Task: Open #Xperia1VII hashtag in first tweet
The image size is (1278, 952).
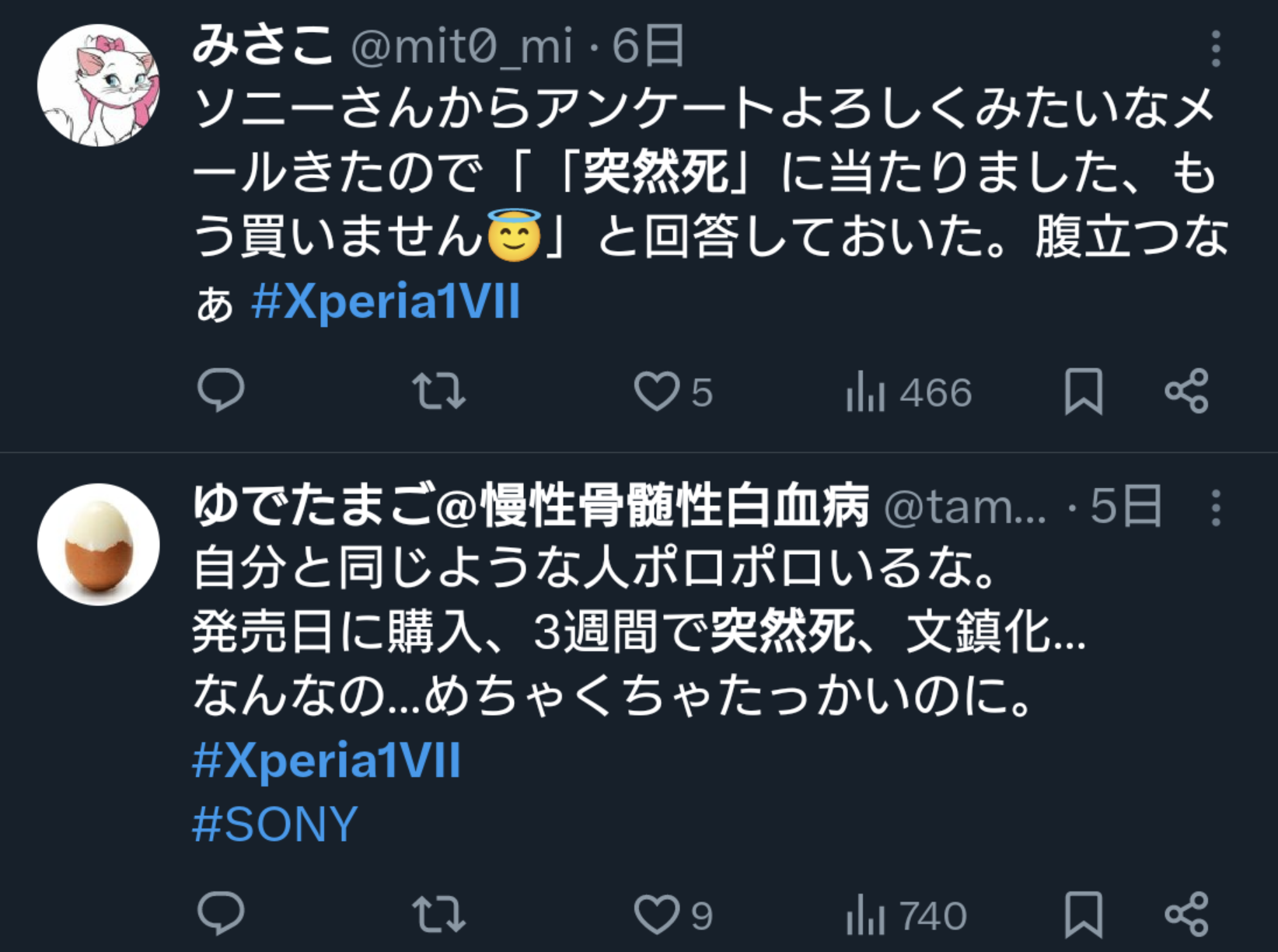Action: click(x=386, y=302)
